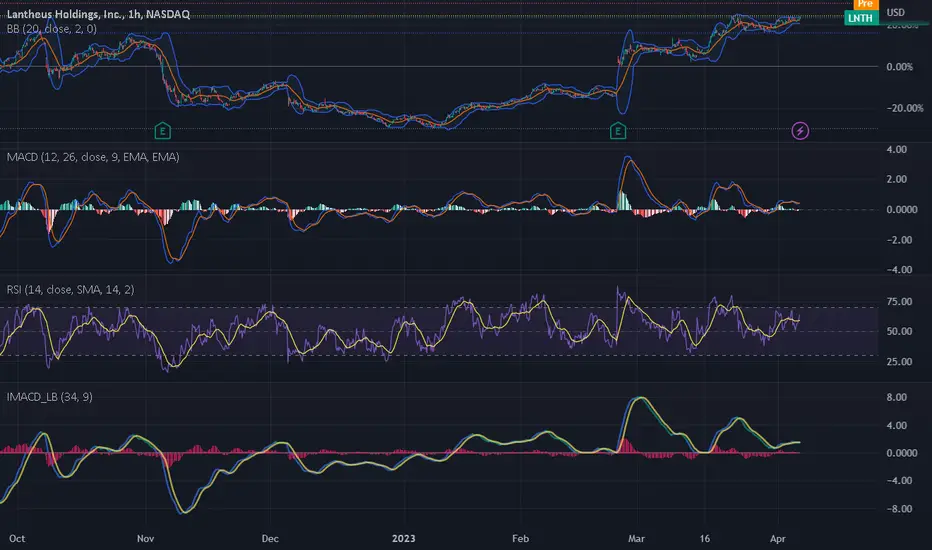Select the BB (20, close, 2, 0) legend

[x=52, y=29]
